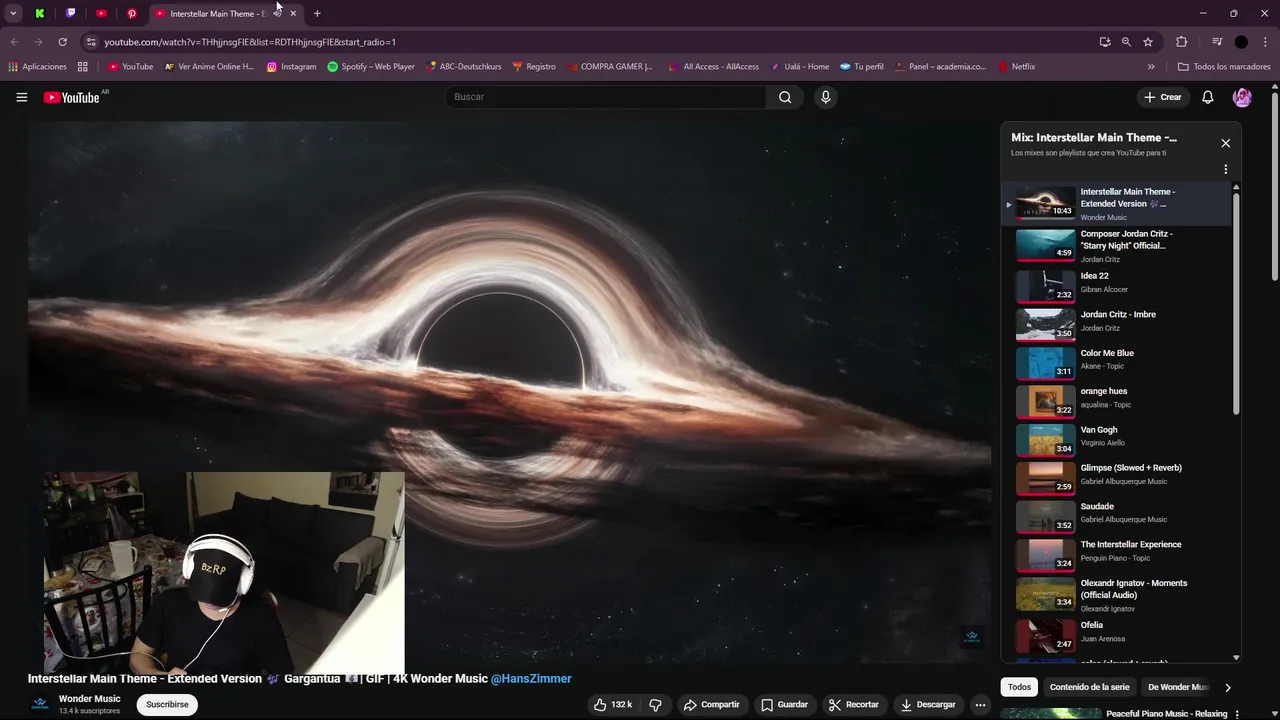Viewport: 1280px width, 720px height.
Task: Open Todos los marcadores folder
Action: (1225, 67)
